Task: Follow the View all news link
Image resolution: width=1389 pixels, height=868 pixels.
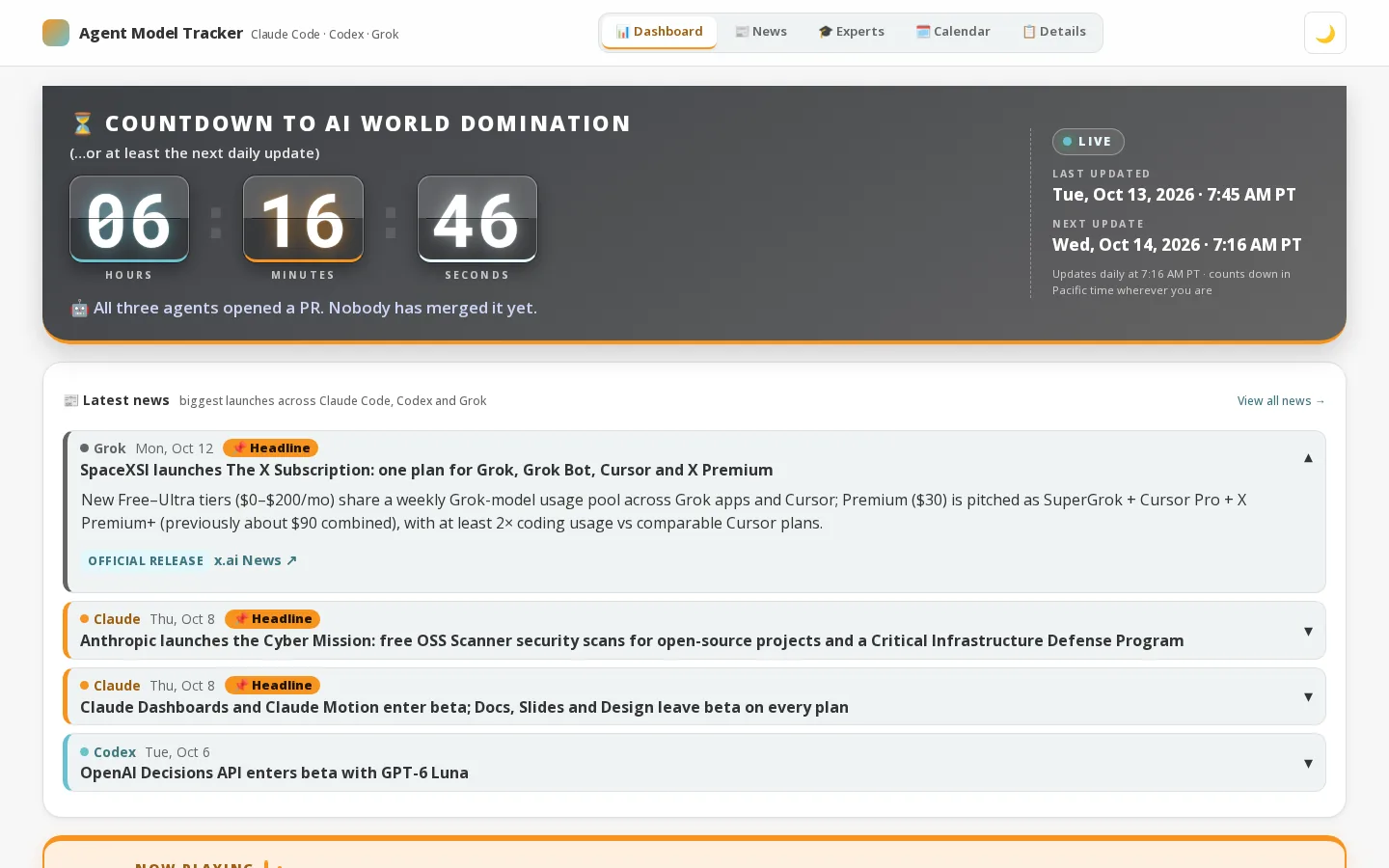Action: [1281, 401]
